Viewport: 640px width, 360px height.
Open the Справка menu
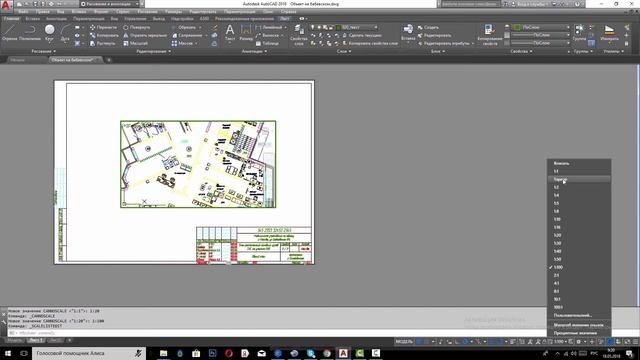288,12
